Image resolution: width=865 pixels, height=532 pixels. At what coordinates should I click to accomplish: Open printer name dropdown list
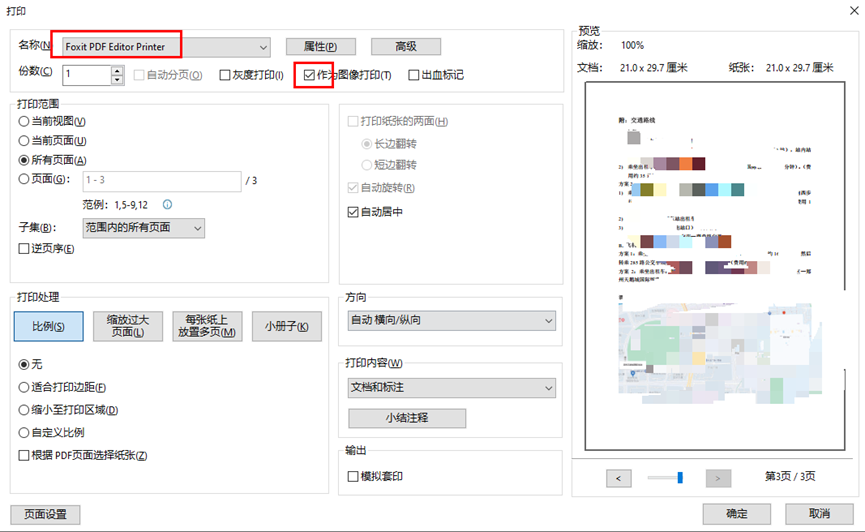click(x=263, y=47)
